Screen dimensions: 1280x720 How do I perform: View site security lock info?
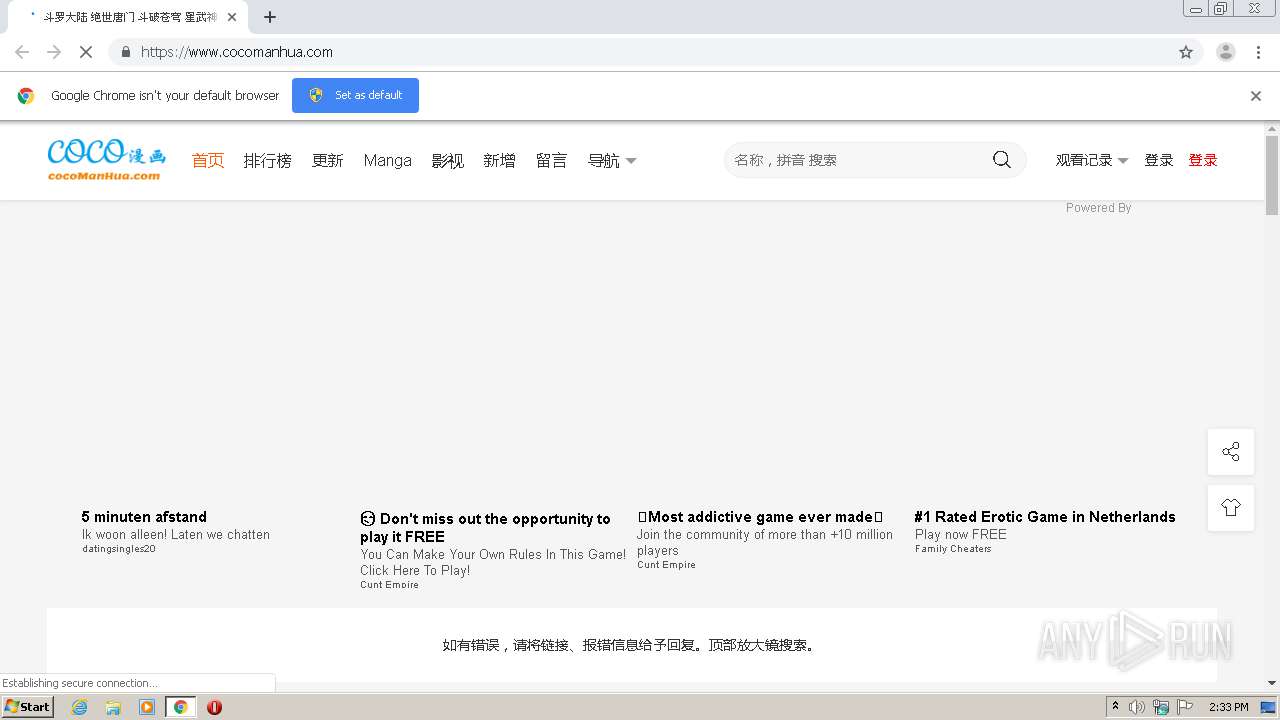click(x=125, y=52)
